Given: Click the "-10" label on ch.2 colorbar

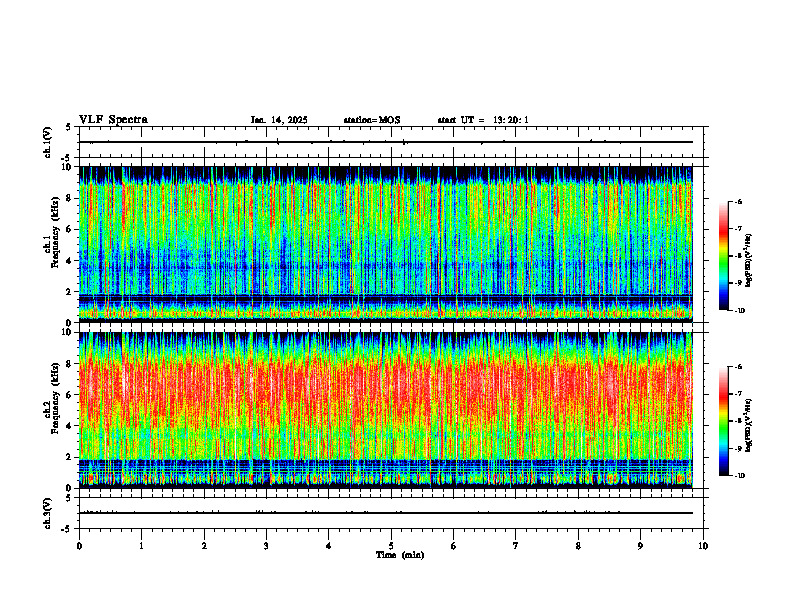Looking at the screenshot, I should (x=739, y=476).
